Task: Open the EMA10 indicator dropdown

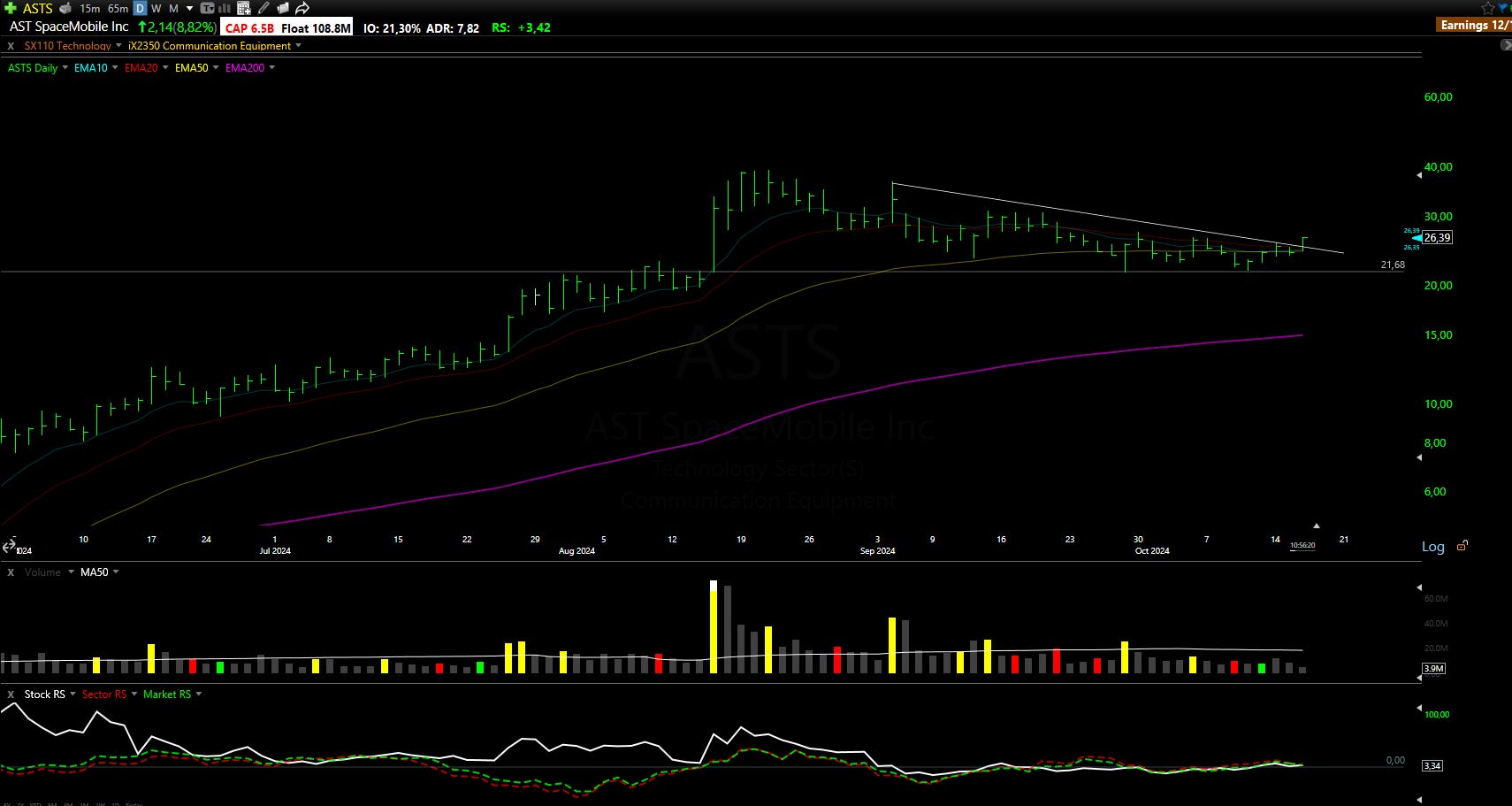Action: pyautogui.click(x=115, y=68)
